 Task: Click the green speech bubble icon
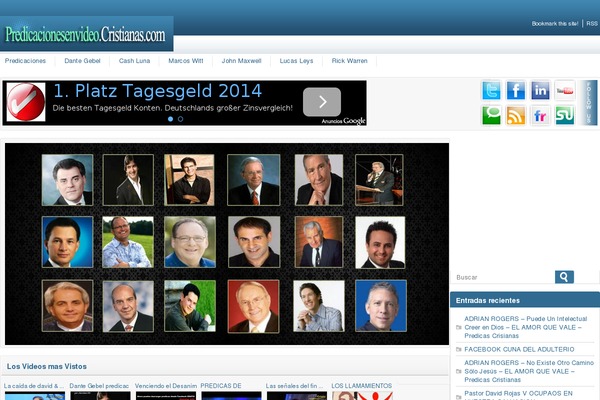[x=491, y=115]
